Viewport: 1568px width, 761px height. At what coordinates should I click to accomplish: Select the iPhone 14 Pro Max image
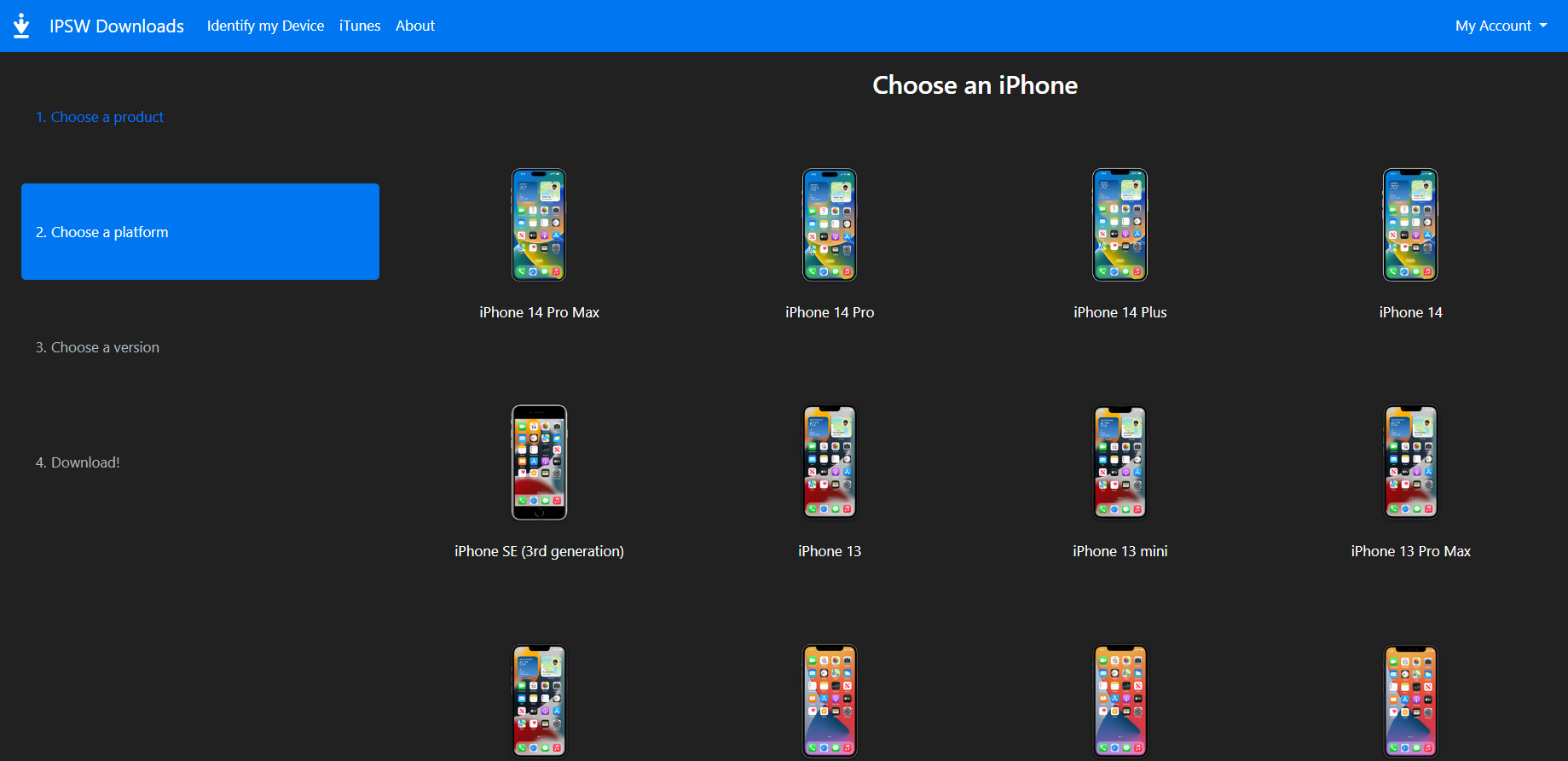coord(539,224)
